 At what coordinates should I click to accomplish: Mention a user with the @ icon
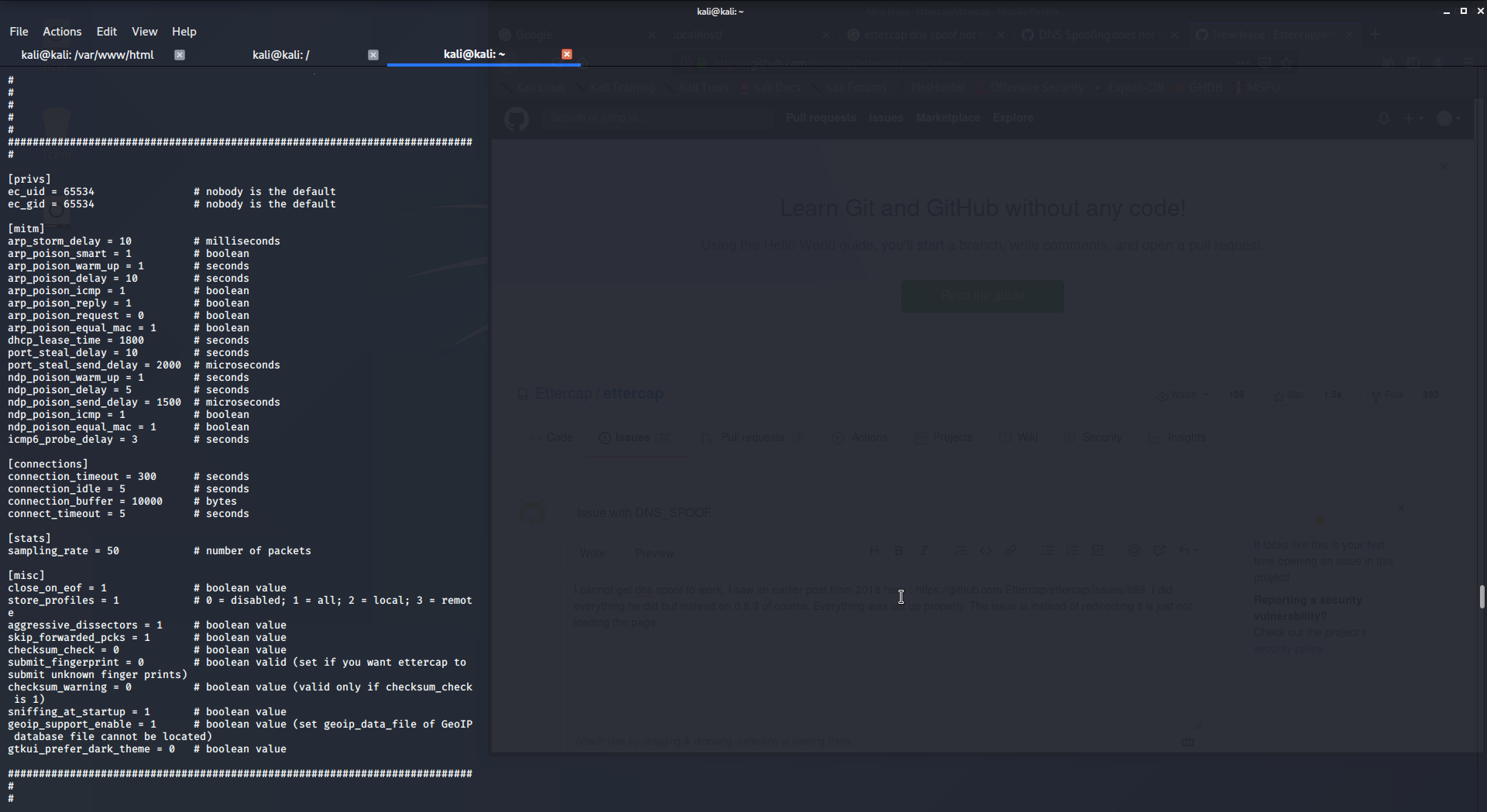1136,550
